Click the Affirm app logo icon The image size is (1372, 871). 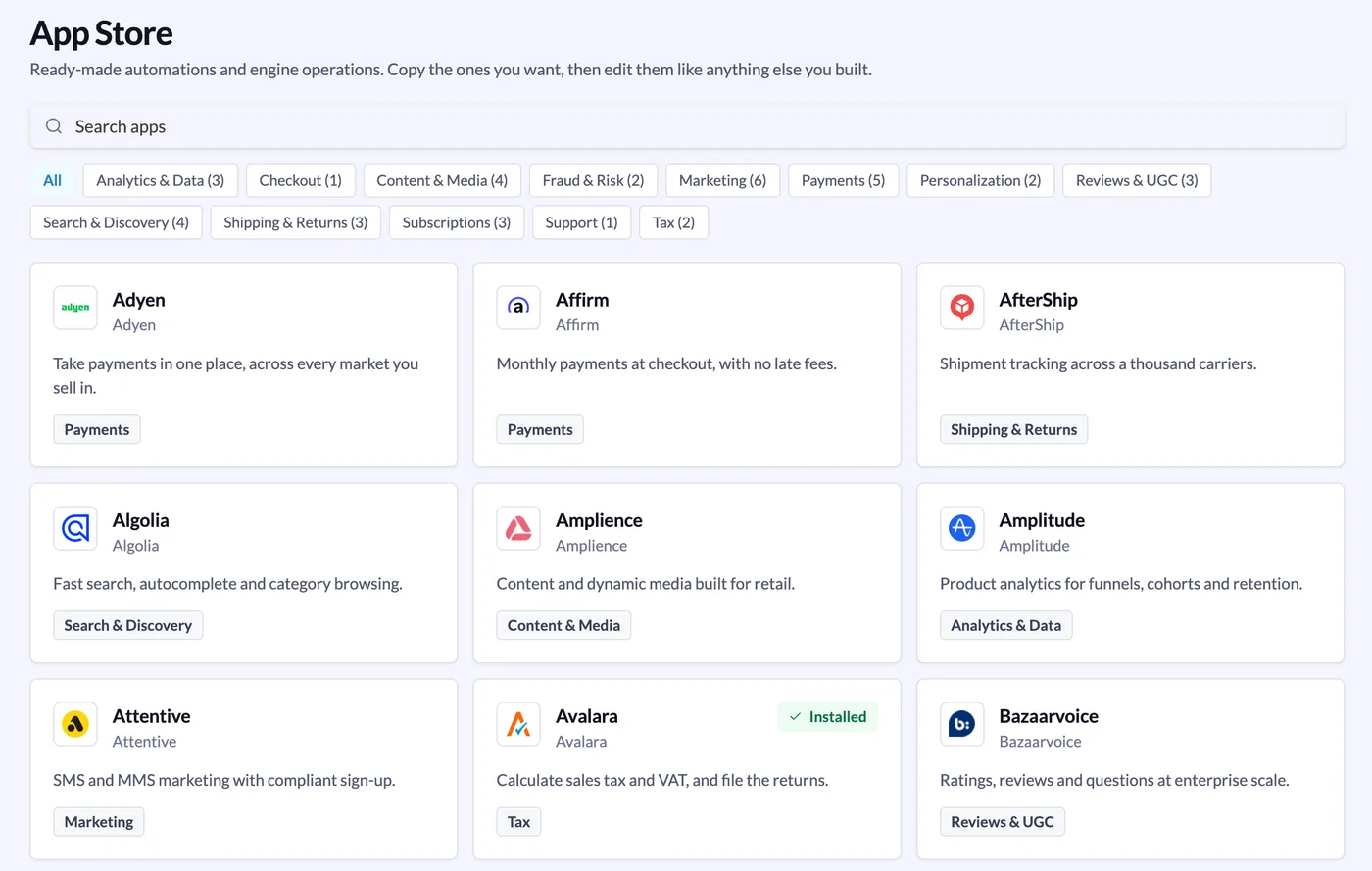tap(518, 308)
